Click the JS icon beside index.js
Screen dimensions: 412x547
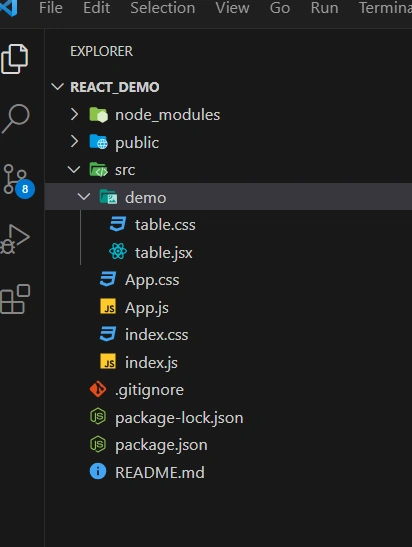[108, 362]
